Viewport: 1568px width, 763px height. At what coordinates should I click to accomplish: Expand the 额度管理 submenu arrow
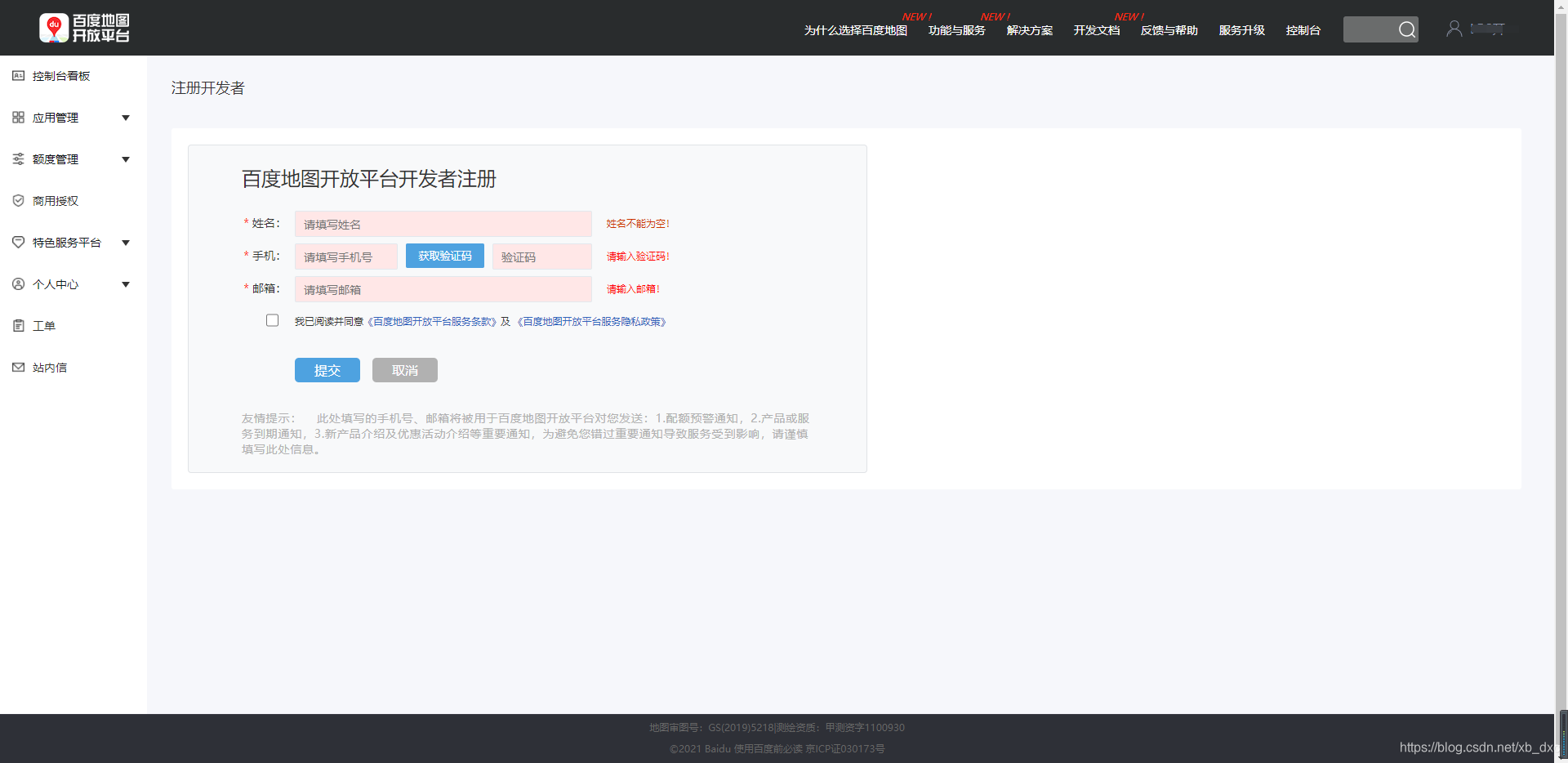(x=126, y=159)
